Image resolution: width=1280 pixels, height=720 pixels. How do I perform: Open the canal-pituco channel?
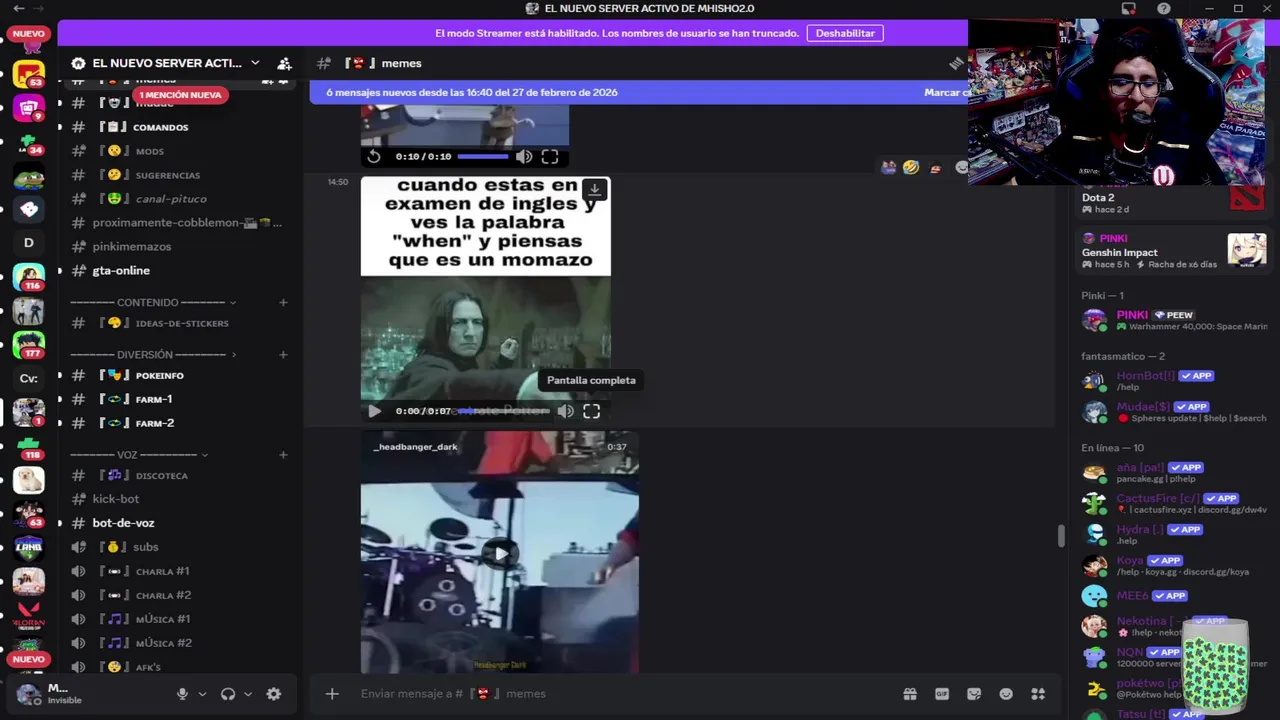[x=180, y=199]
